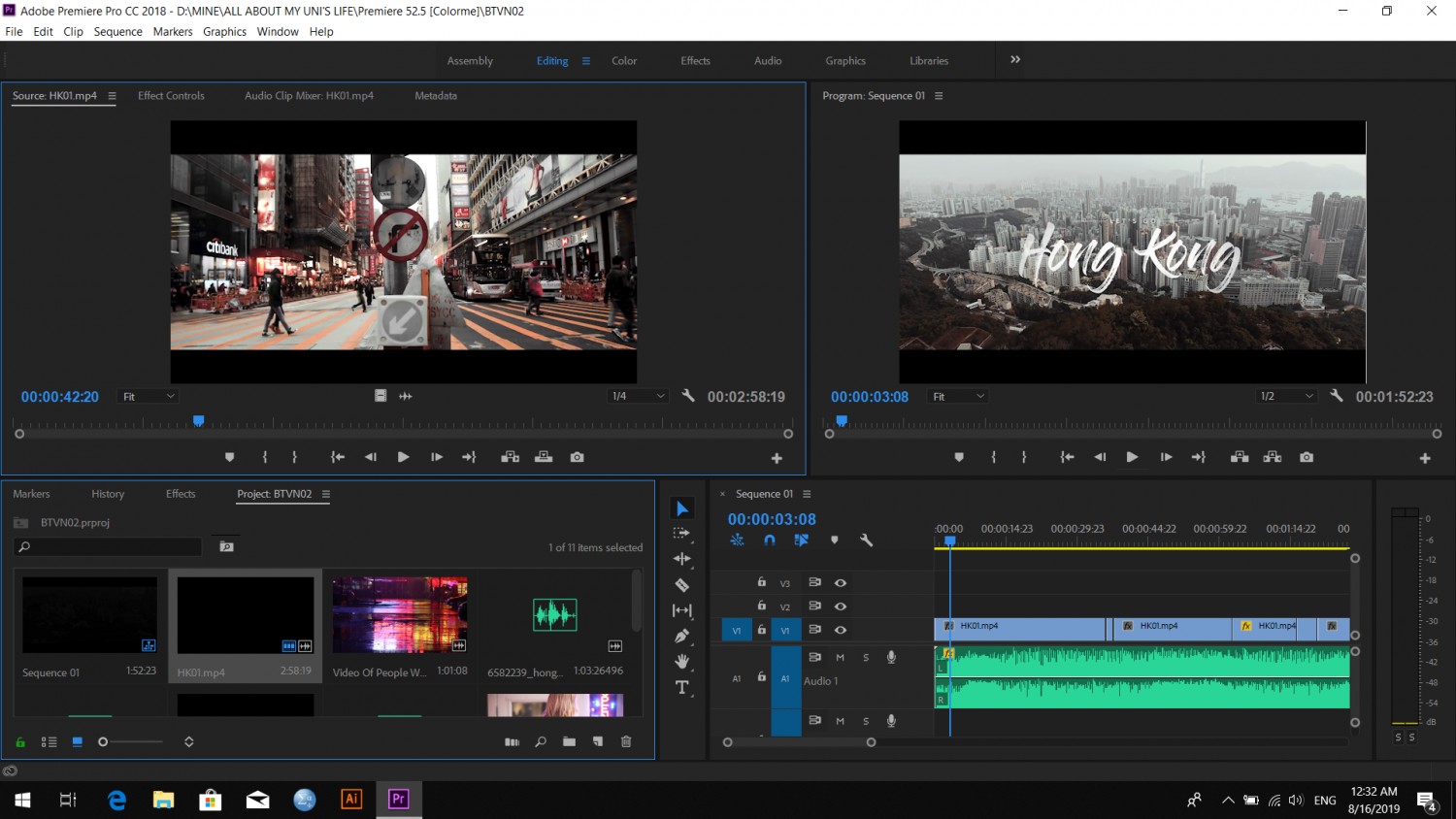Open Project BTVN02 panel menu
1456x819 pixels.
[326, 494]
